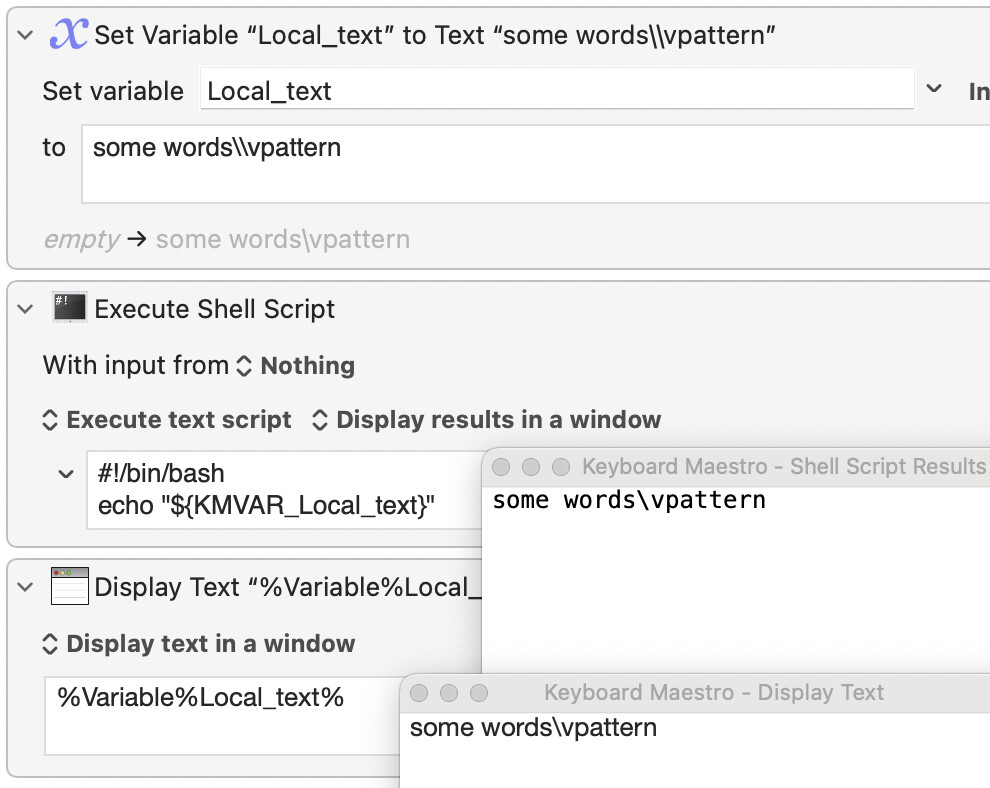Viewport: 990px width, 788px height.
Task: Click the 'some words\\vpattern' text value field
Action: pos(535,164)
